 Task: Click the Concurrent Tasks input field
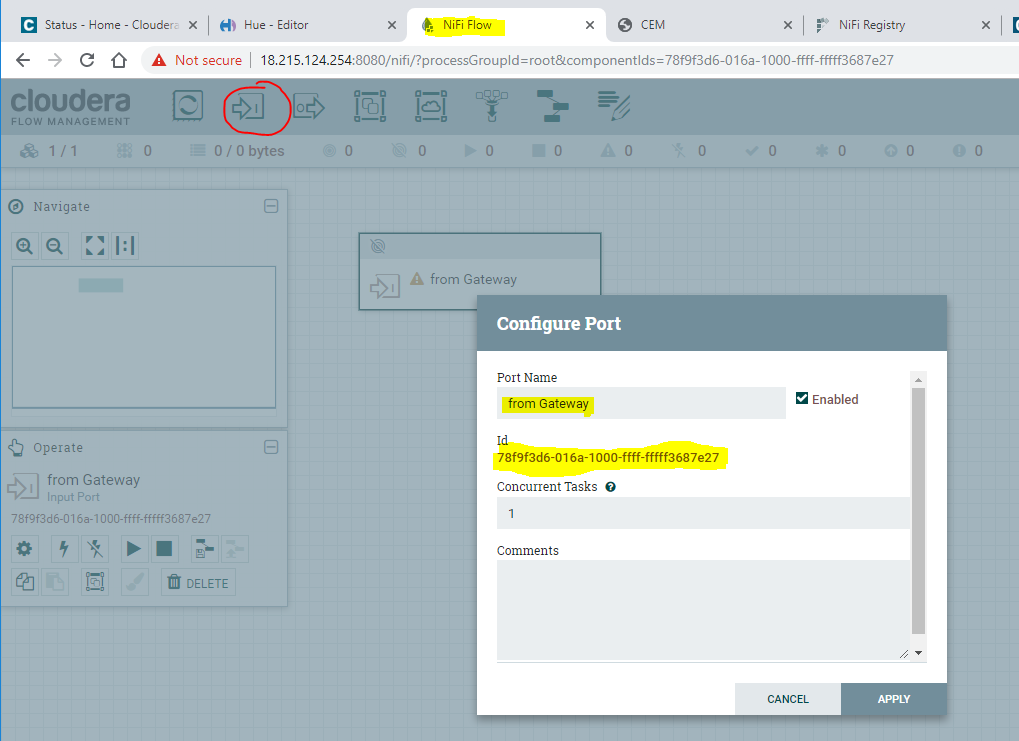pyautogui.click(x=703, y=514)
